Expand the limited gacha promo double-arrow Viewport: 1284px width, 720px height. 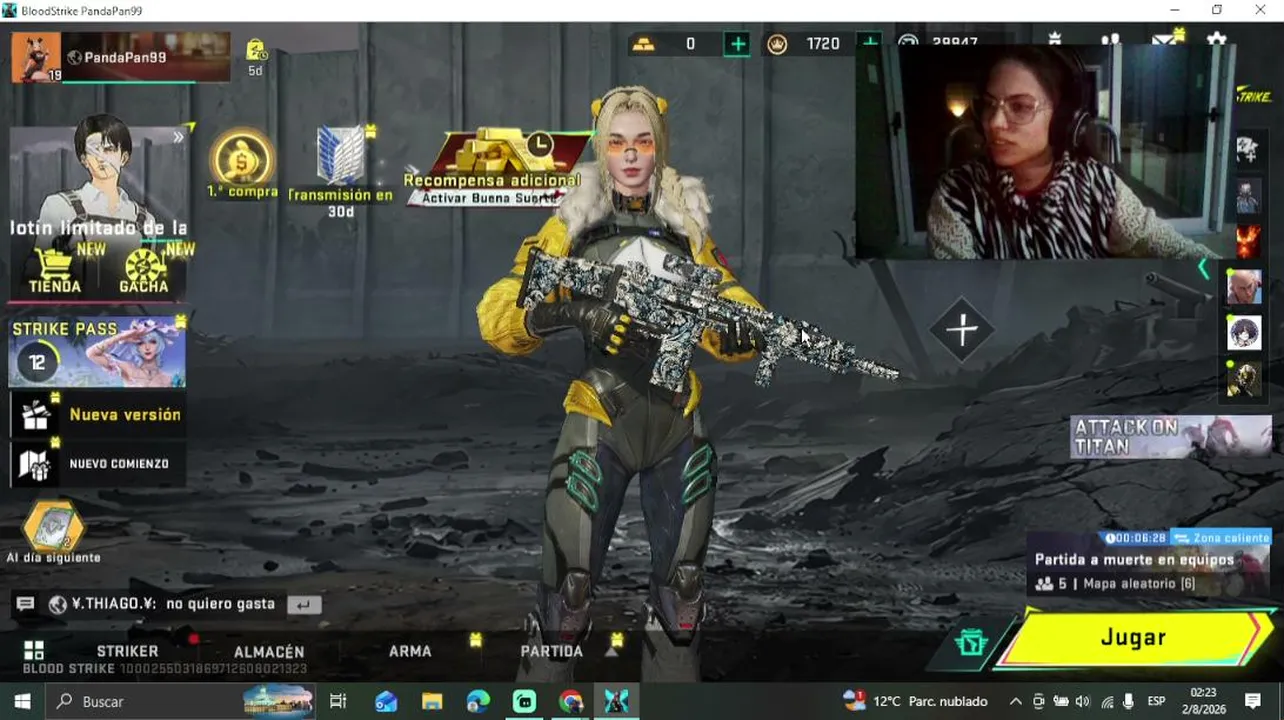point(178,138)
